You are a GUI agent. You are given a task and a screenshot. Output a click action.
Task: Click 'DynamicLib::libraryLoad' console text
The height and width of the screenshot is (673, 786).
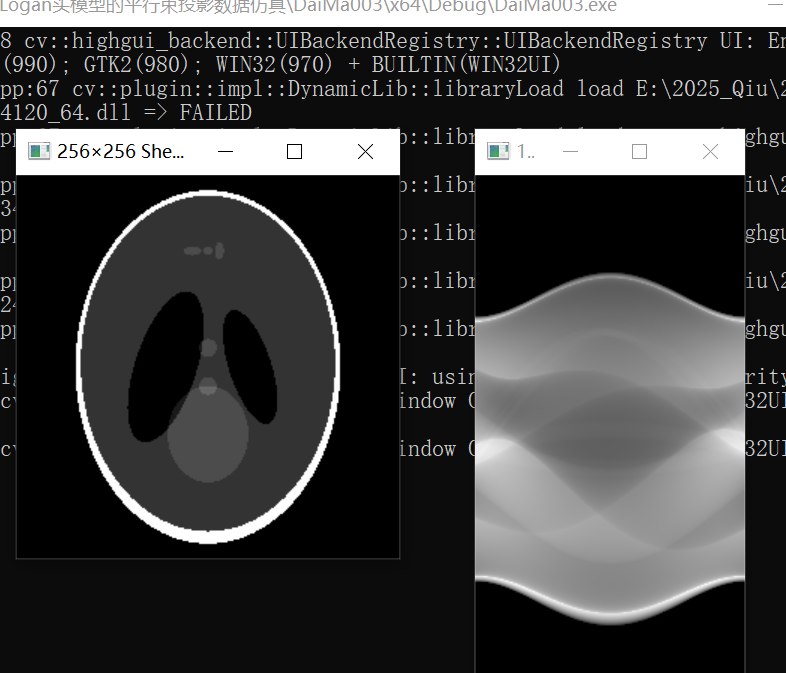coord(426,89)
